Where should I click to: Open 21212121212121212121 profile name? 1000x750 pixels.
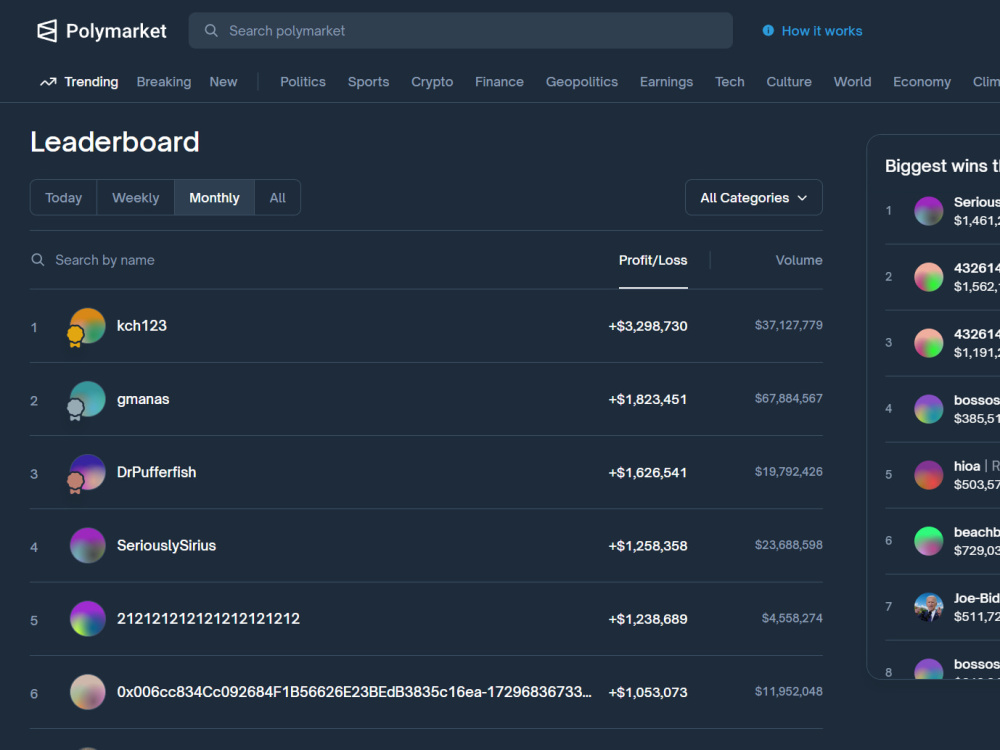[208, 619]
